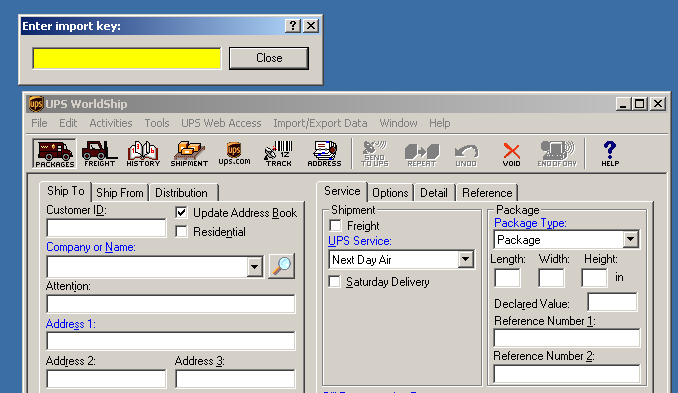The image size is (678, 393).
Task: Open the Address book toolbar icon
Action: 324,153
